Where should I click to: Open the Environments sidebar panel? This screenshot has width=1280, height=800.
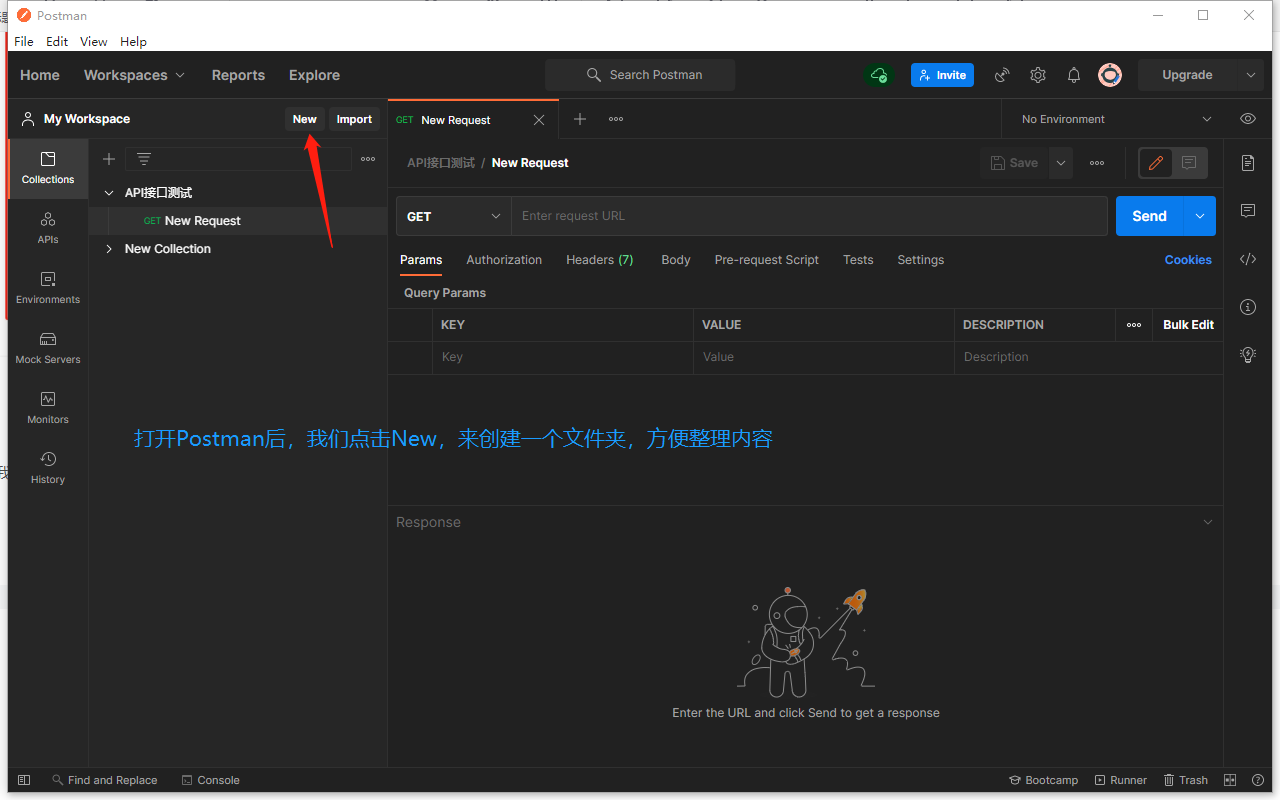pyautogui.click(x=48, y=287)
